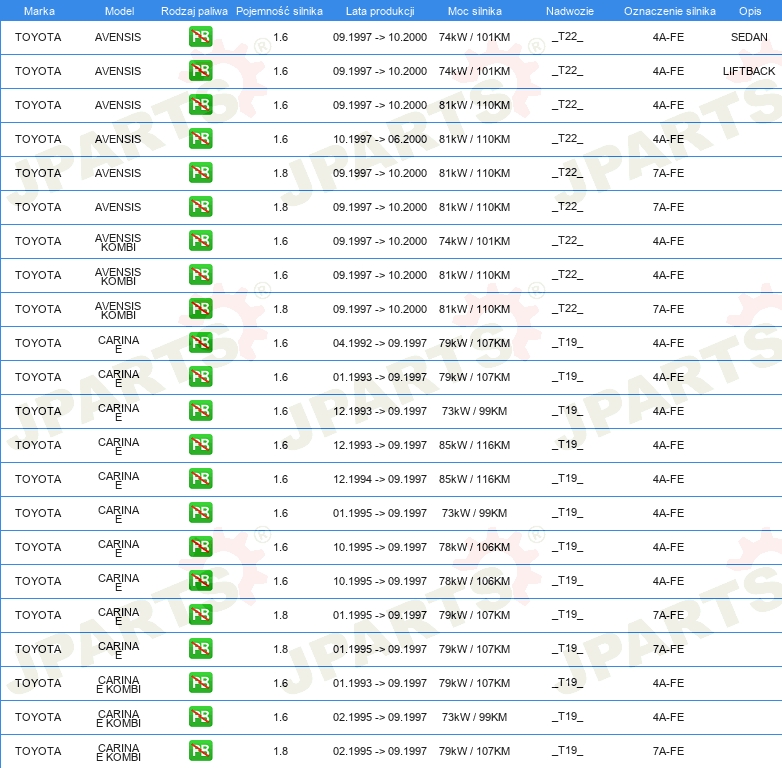Click fuel icon in Carina E 04.1992 row
Screen dimensions: 782x768
pos(200,343)
